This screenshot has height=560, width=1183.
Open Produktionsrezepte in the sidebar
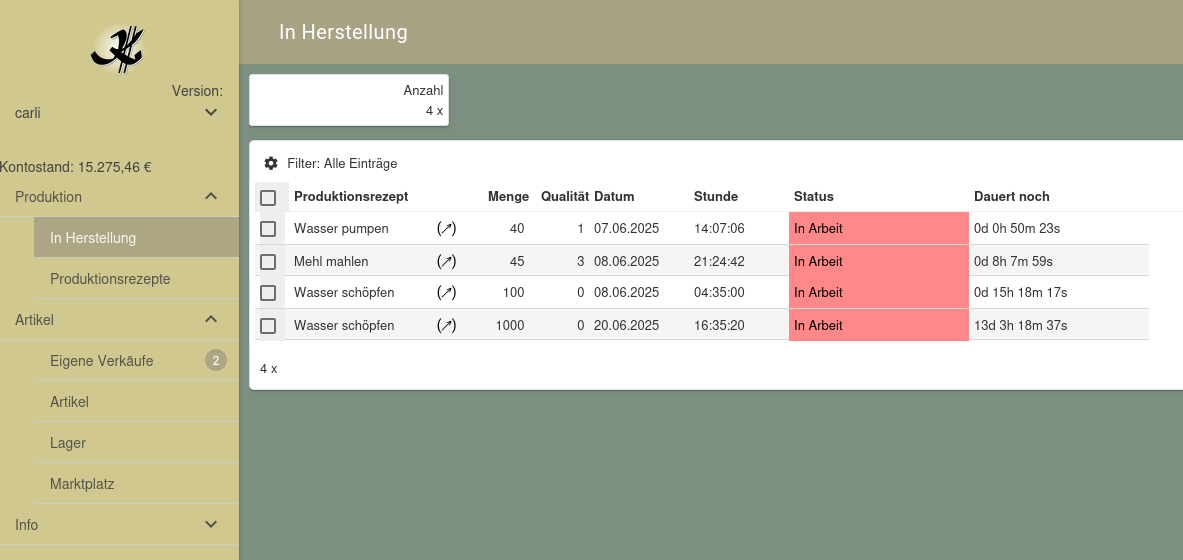(x=110, y=279)
